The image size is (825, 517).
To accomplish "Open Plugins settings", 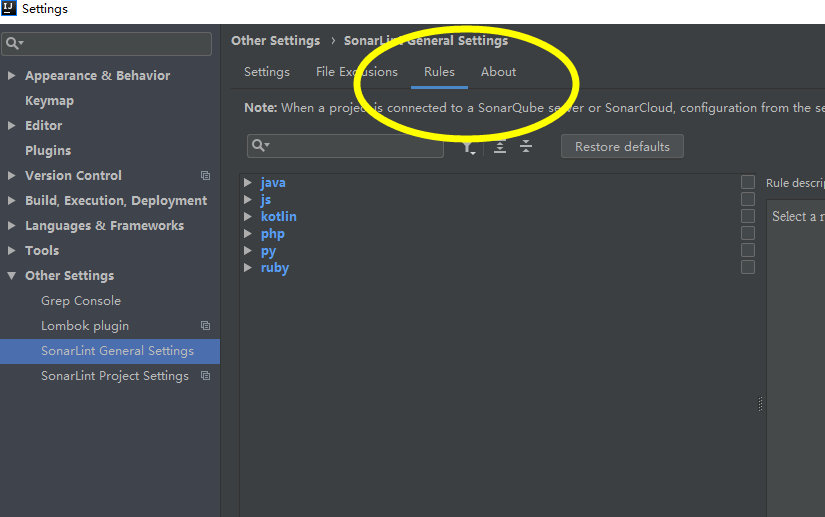I will pyautogui.click(x=48, y=150).
